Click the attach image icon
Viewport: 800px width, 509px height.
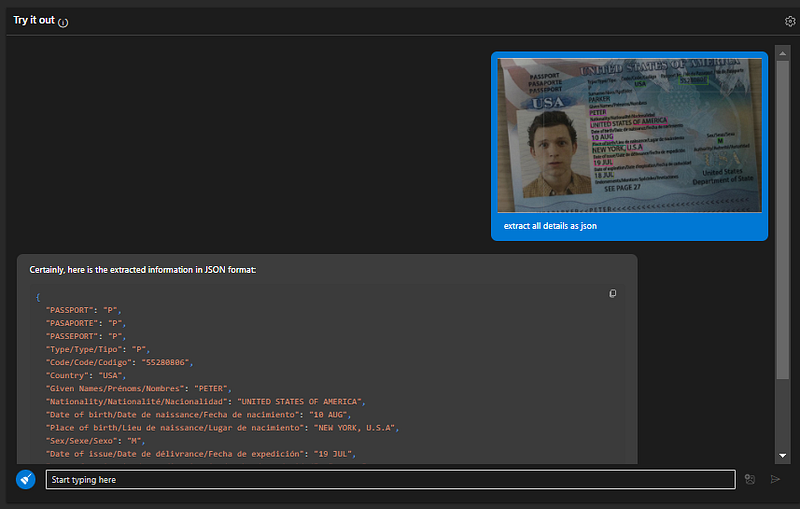click(750, 480)
